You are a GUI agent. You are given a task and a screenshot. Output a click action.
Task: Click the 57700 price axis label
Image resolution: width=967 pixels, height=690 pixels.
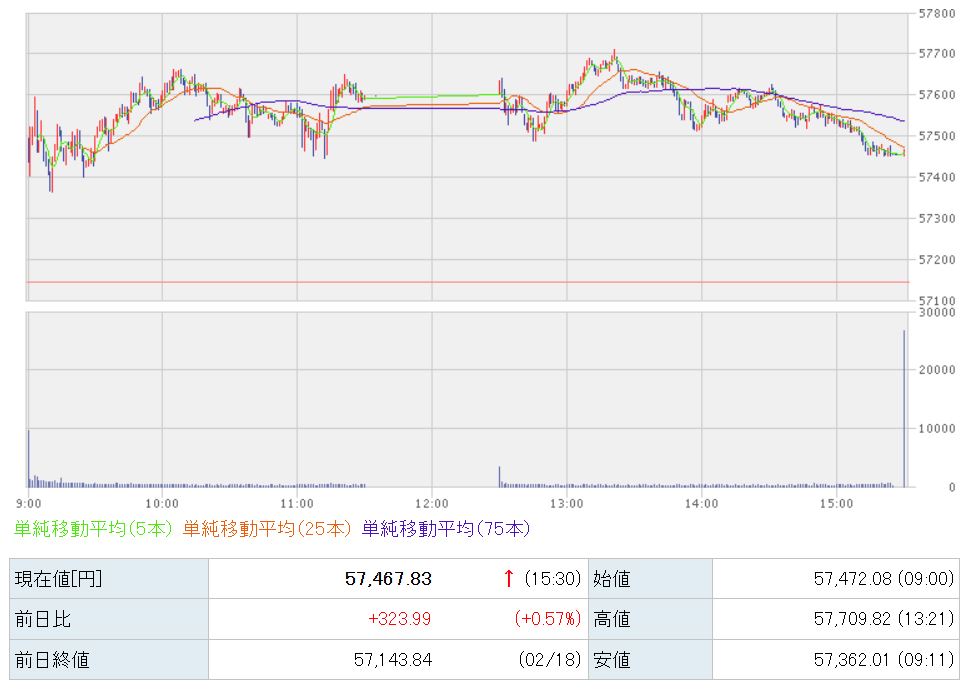(937, 53)
